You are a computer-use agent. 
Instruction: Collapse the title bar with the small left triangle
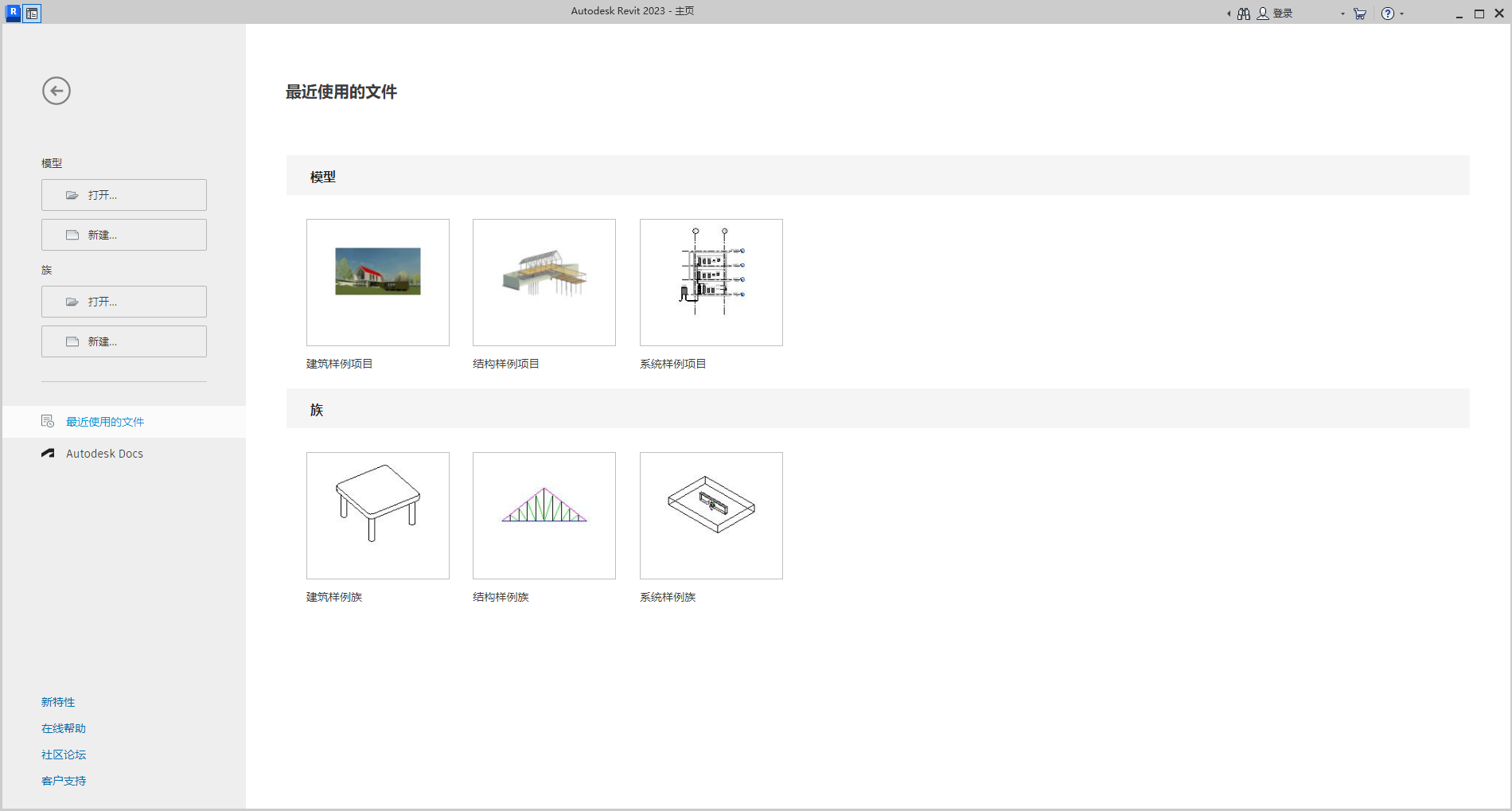click(1229, 13)
